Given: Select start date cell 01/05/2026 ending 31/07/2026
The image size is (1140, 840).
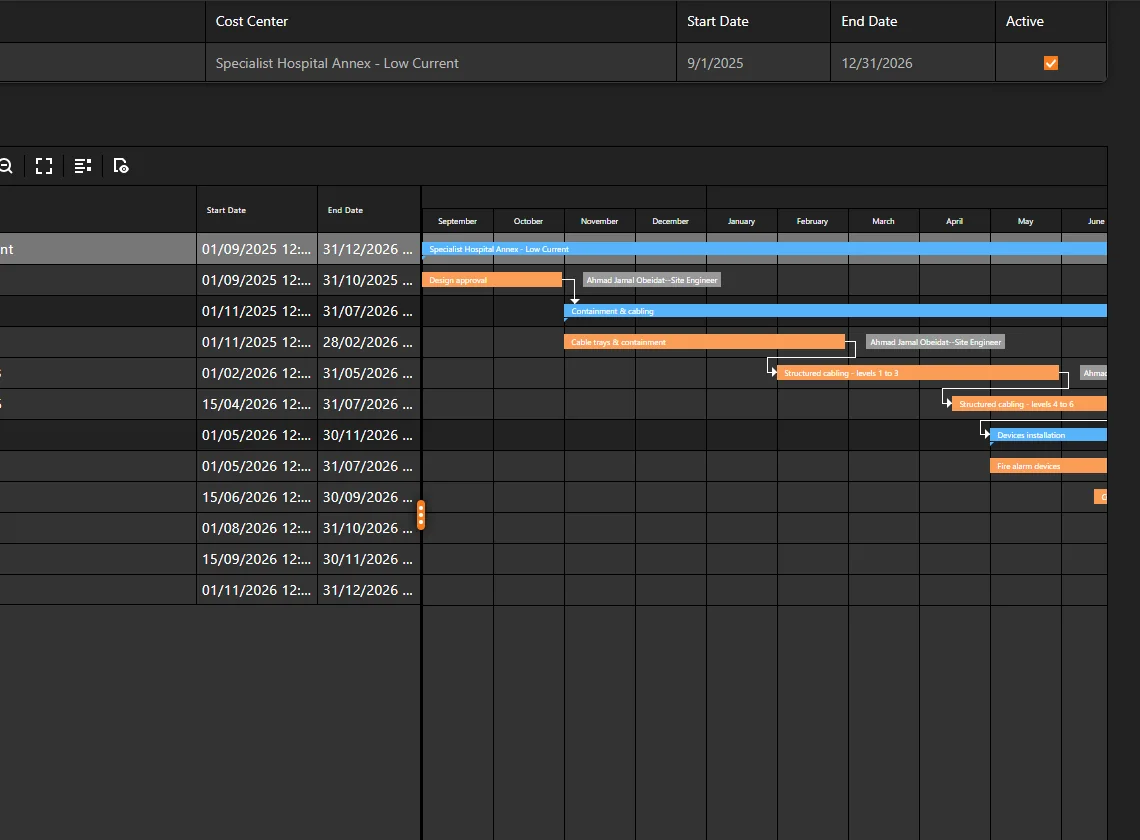Looking at the screenshot, I should click(257, 466).
